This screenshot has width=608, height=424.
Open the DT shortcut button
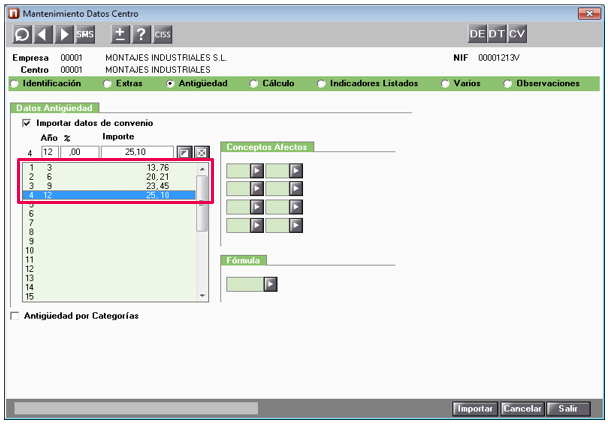497,34
